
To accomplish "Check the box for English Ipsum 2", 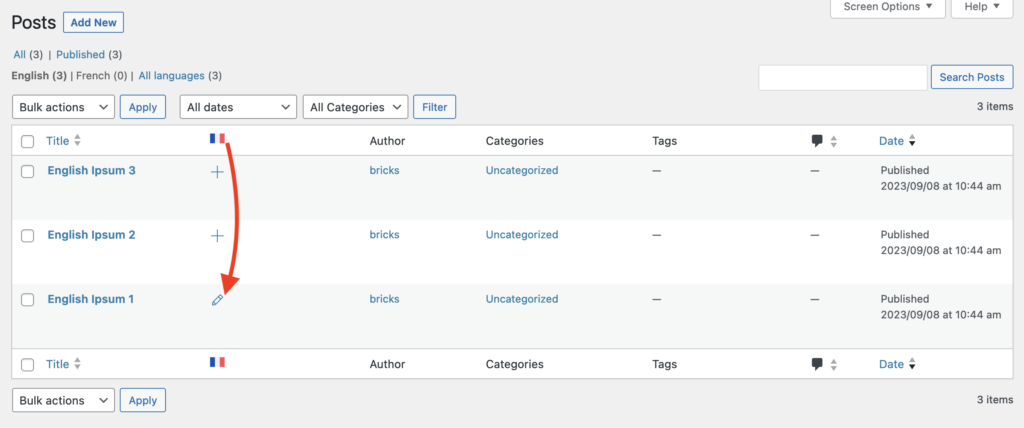I will pos(28,236).
